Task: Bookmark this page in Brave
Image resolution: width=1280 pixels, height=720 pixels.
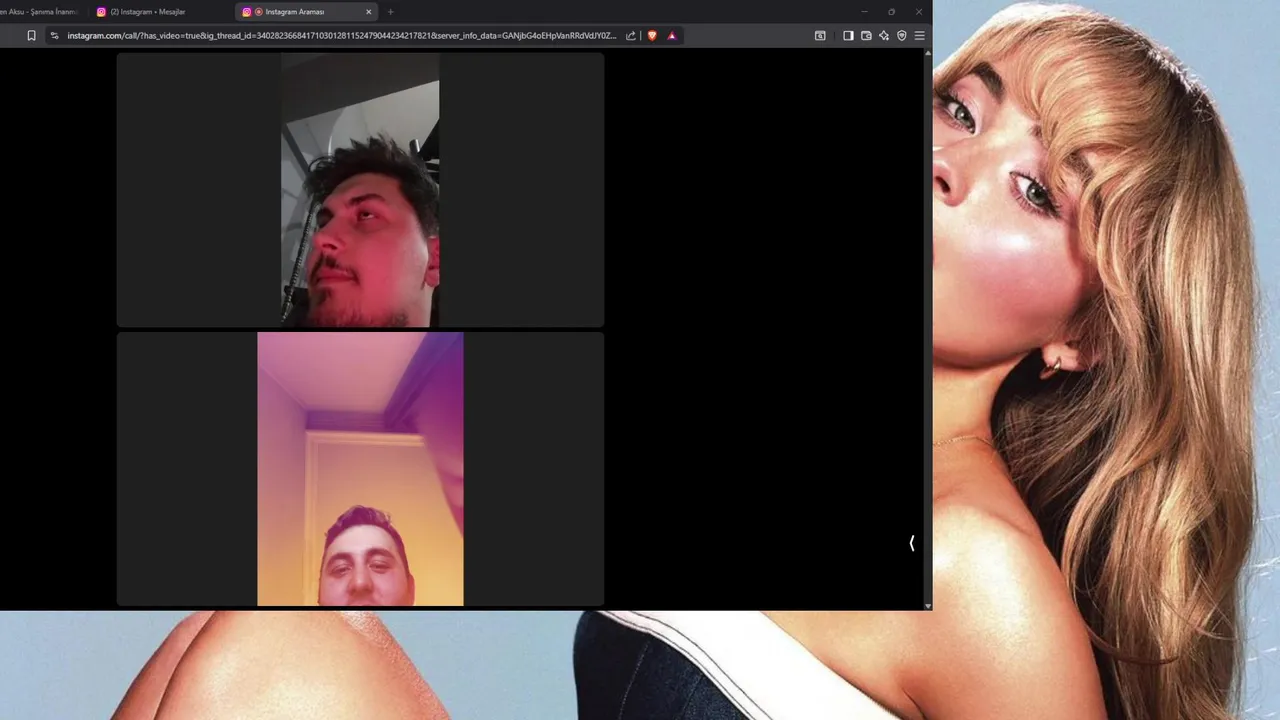Action: pos(31,35)
